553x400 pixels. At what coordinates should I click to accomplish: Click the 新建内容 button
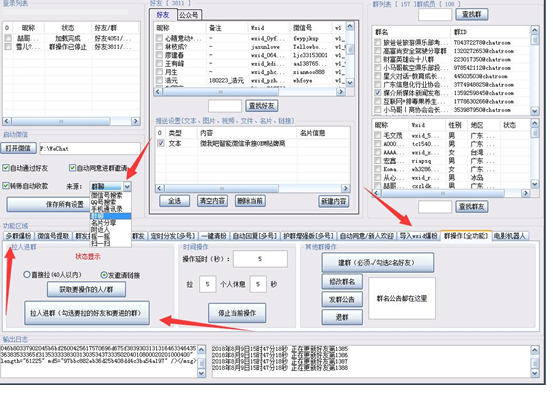[334, 201]
